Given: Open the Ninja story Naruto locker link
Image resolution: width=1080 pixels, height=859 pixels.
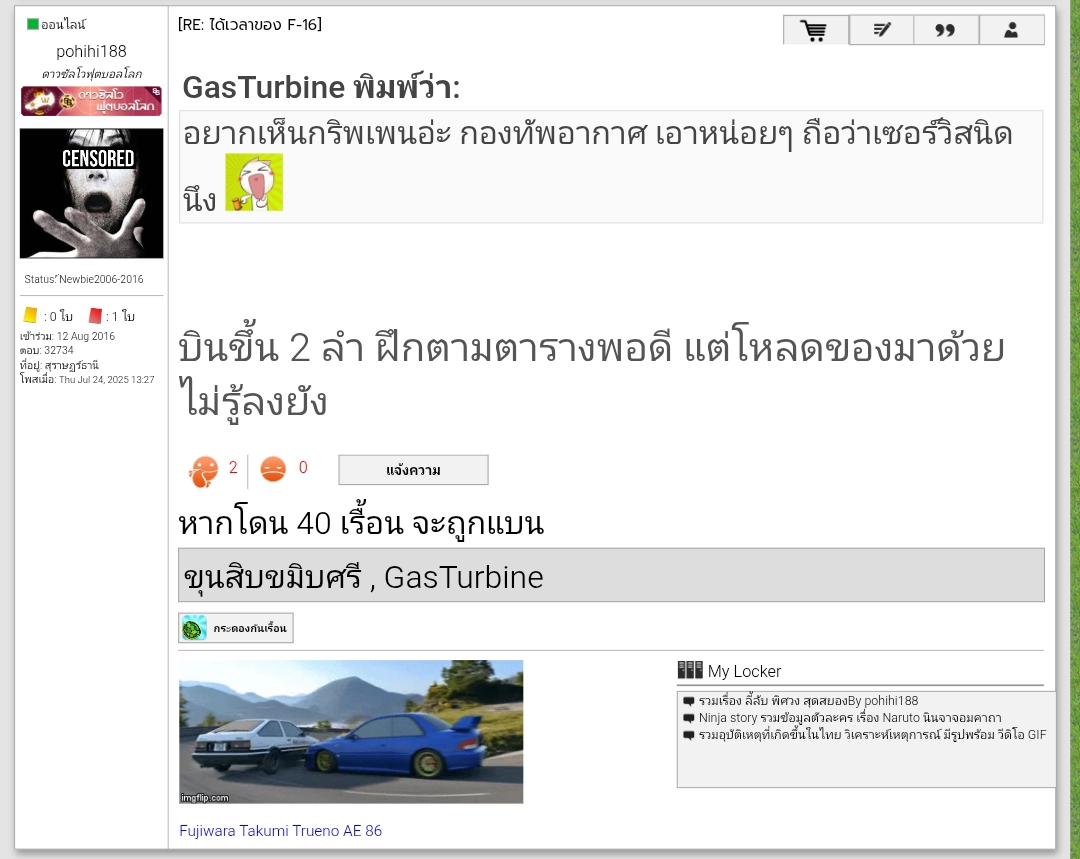Looking at the screenshot, I should (850, 718).
